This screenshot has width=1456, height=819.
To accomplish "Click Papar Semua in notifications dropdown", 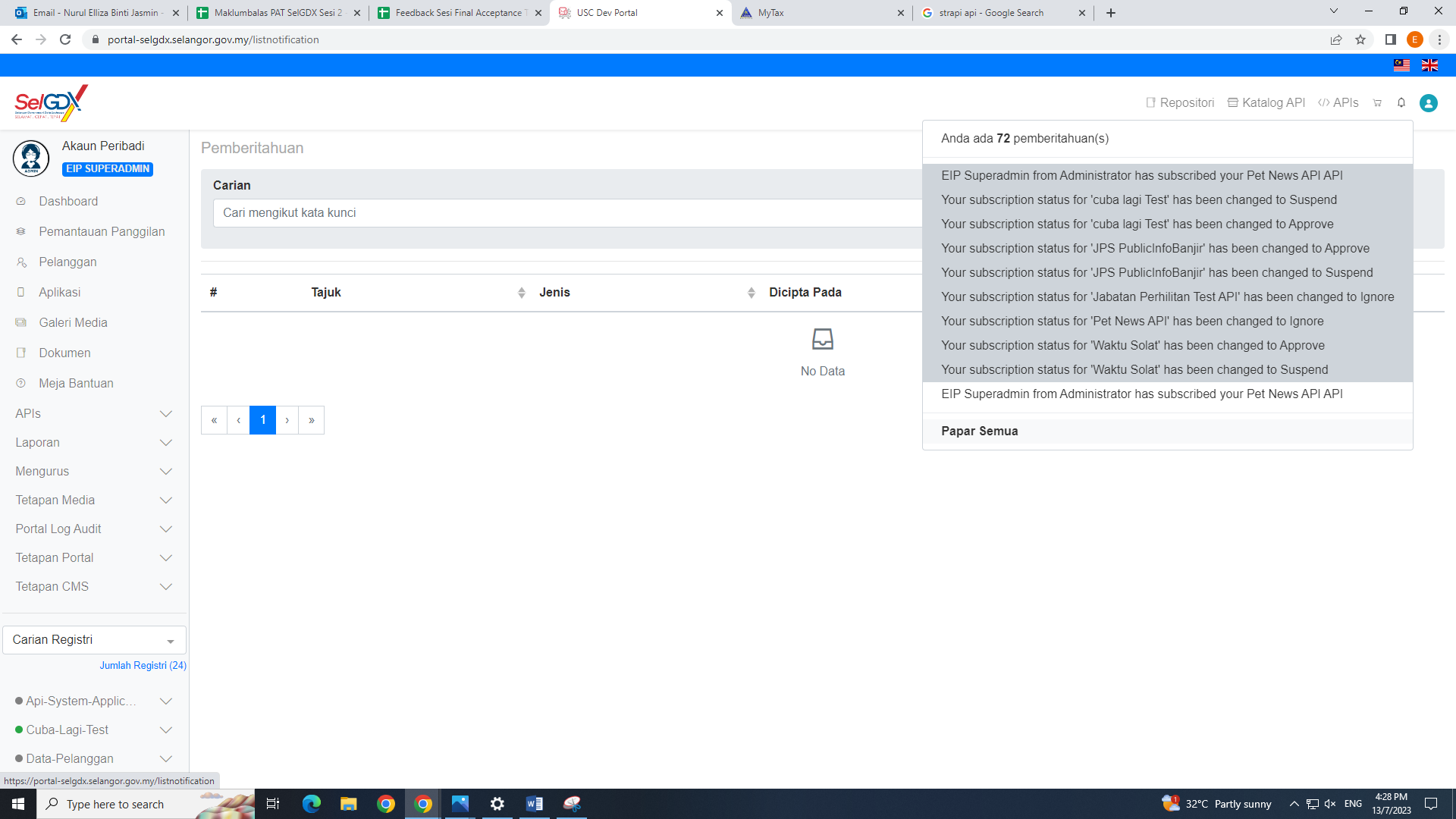I will tap(979, 431).
